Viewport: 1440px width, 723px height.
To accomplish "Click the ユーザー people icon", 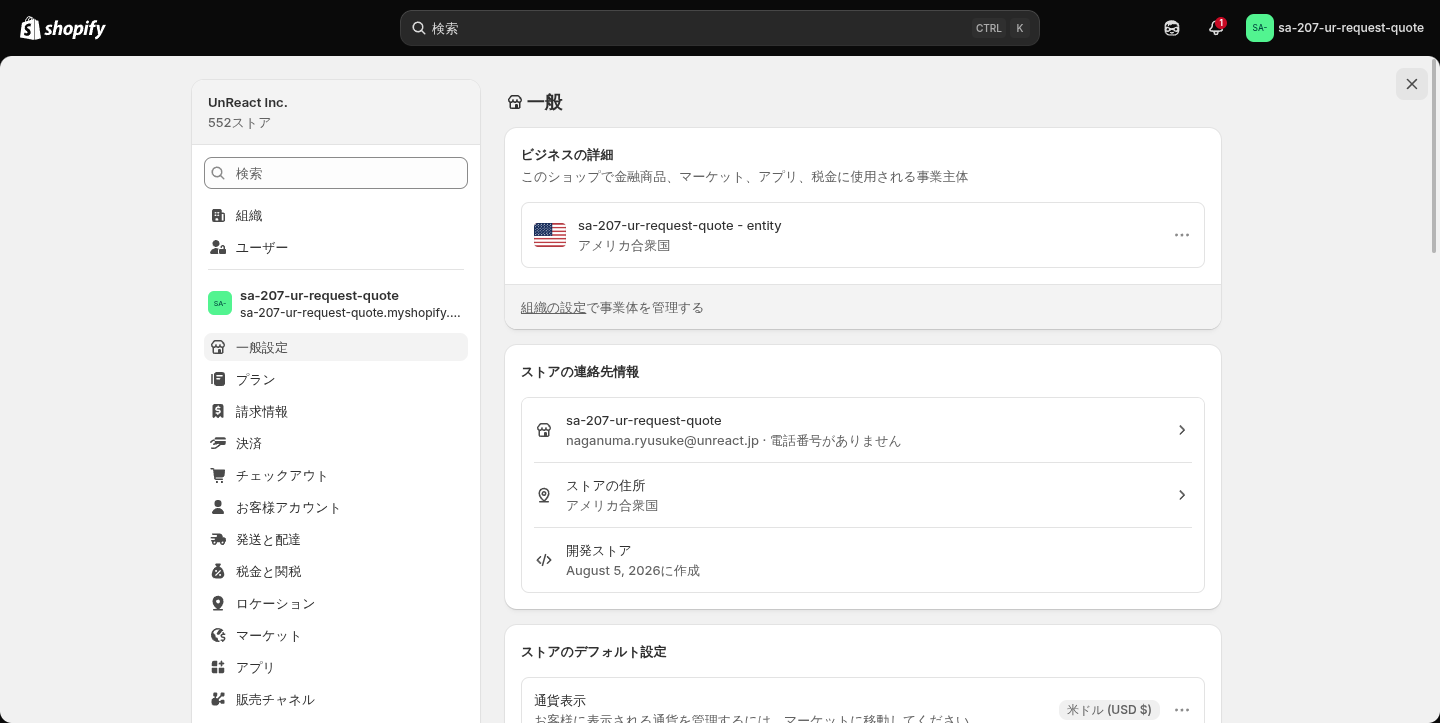I will coord(218,247).
